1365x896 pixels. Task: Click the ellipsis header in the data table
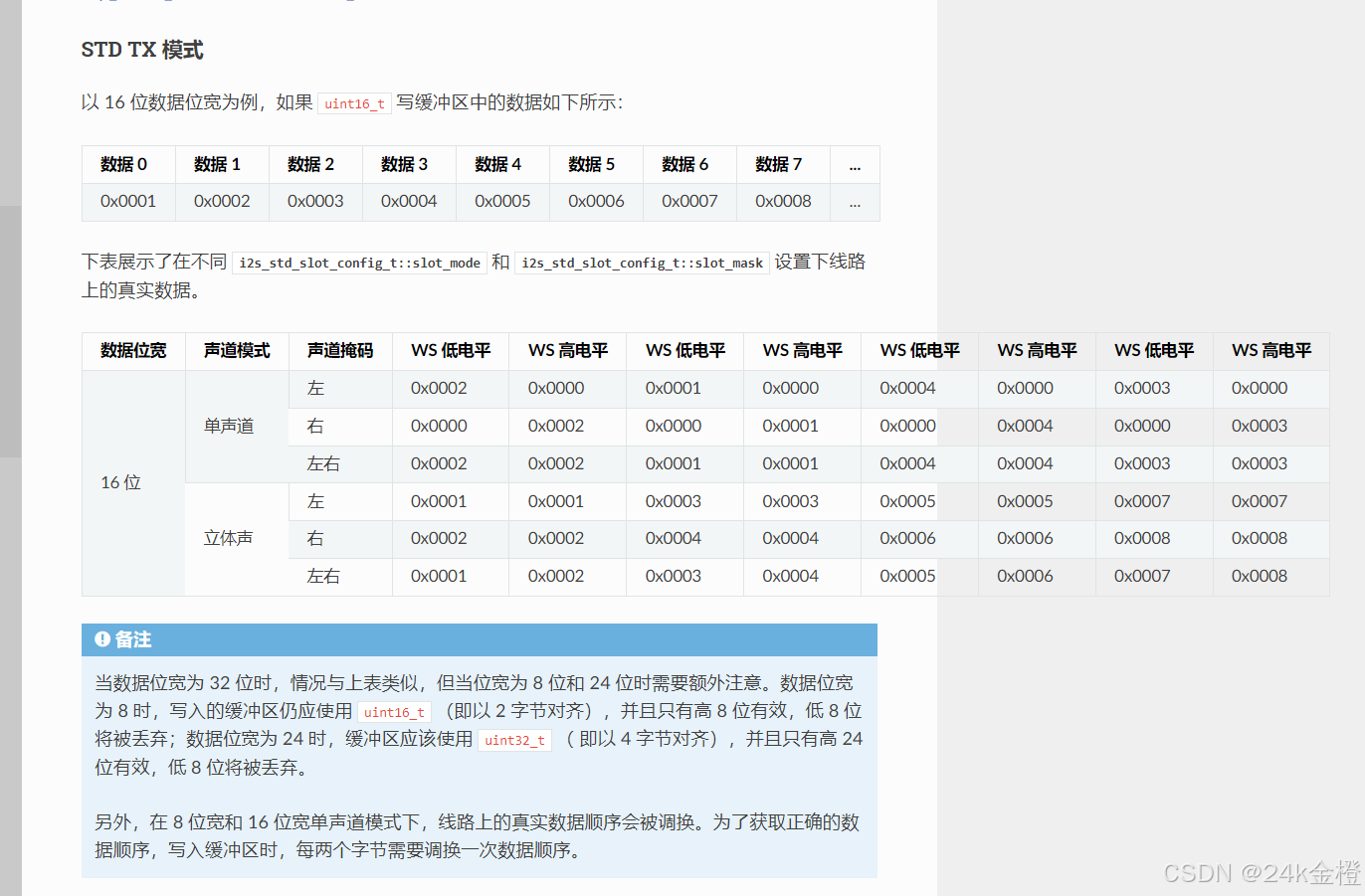point(855,164)
